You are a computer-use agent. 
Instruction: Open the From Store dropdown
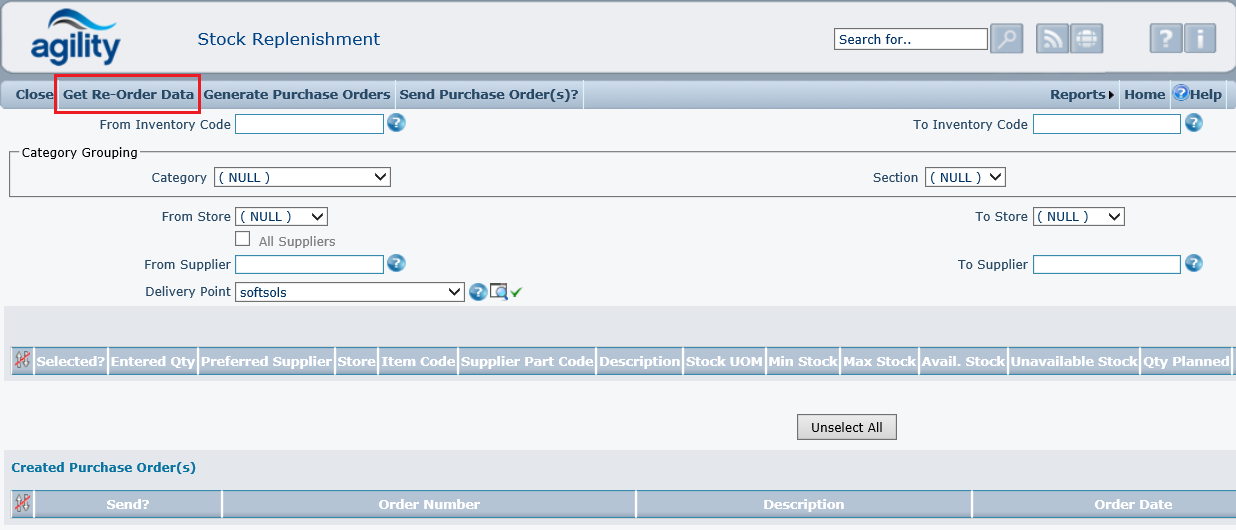[281, 216]
